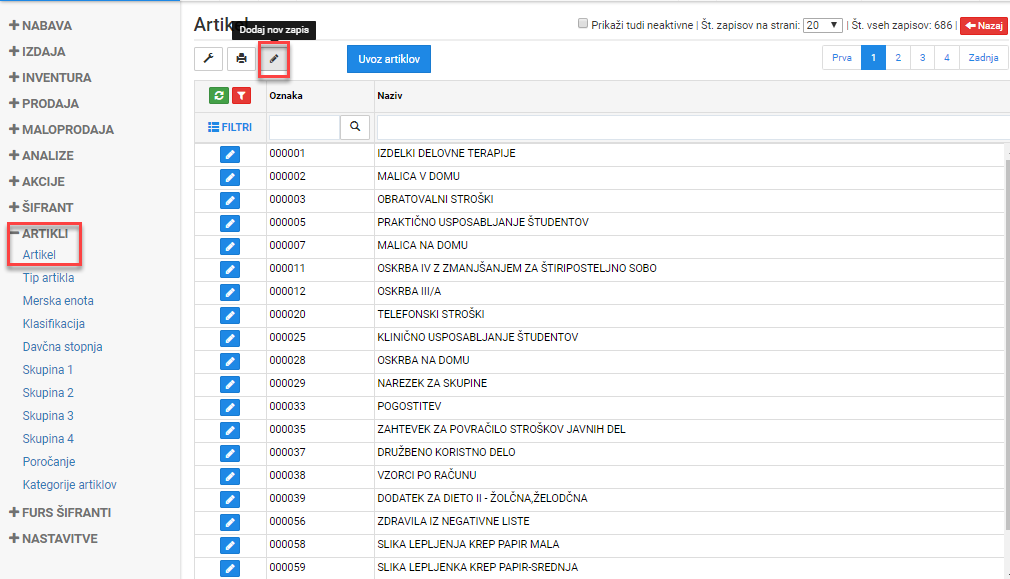Edit article 000002 MALICA V DOMU

click(230, 178)
